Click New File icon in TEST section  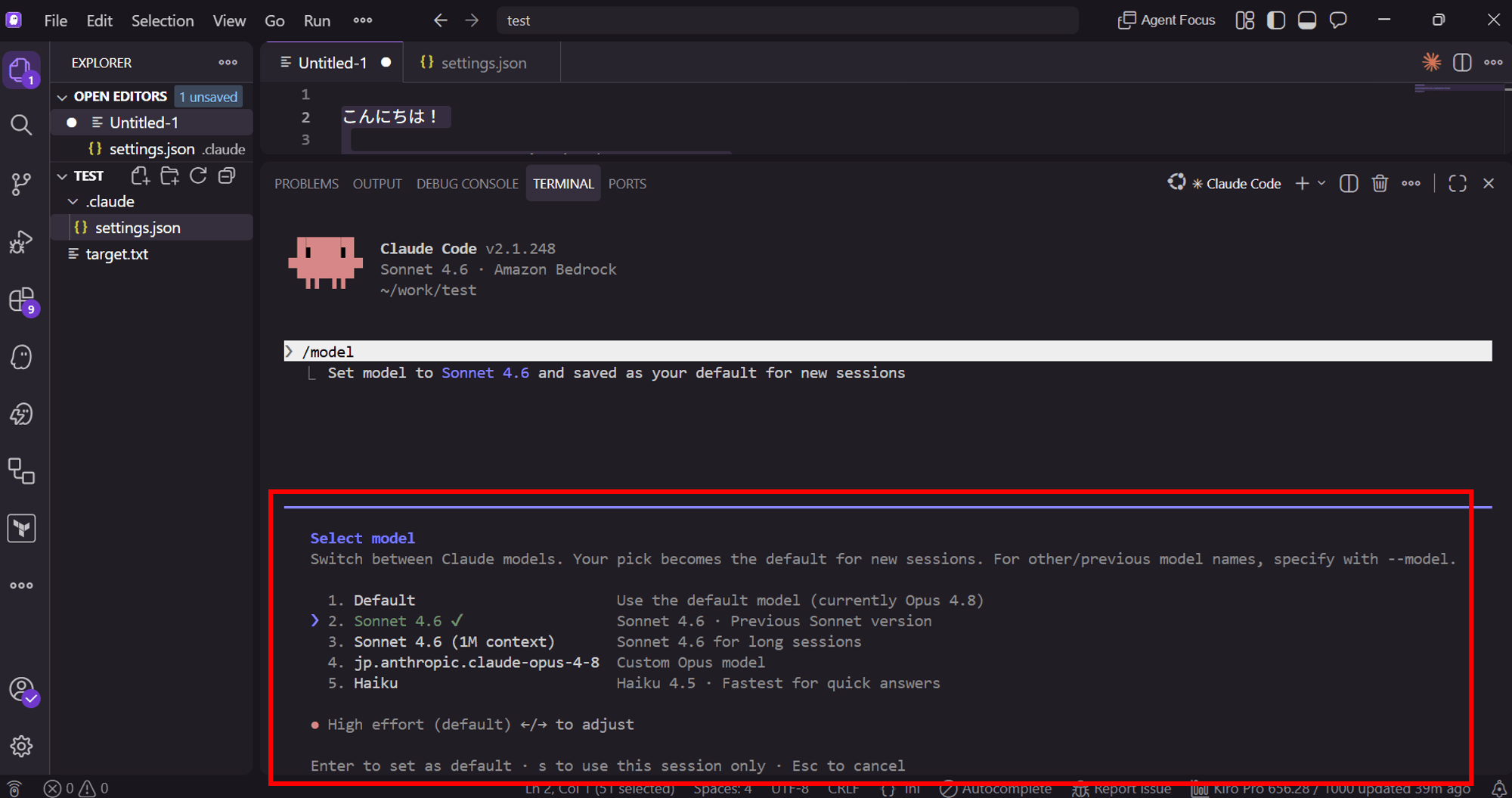coord(140,175)
